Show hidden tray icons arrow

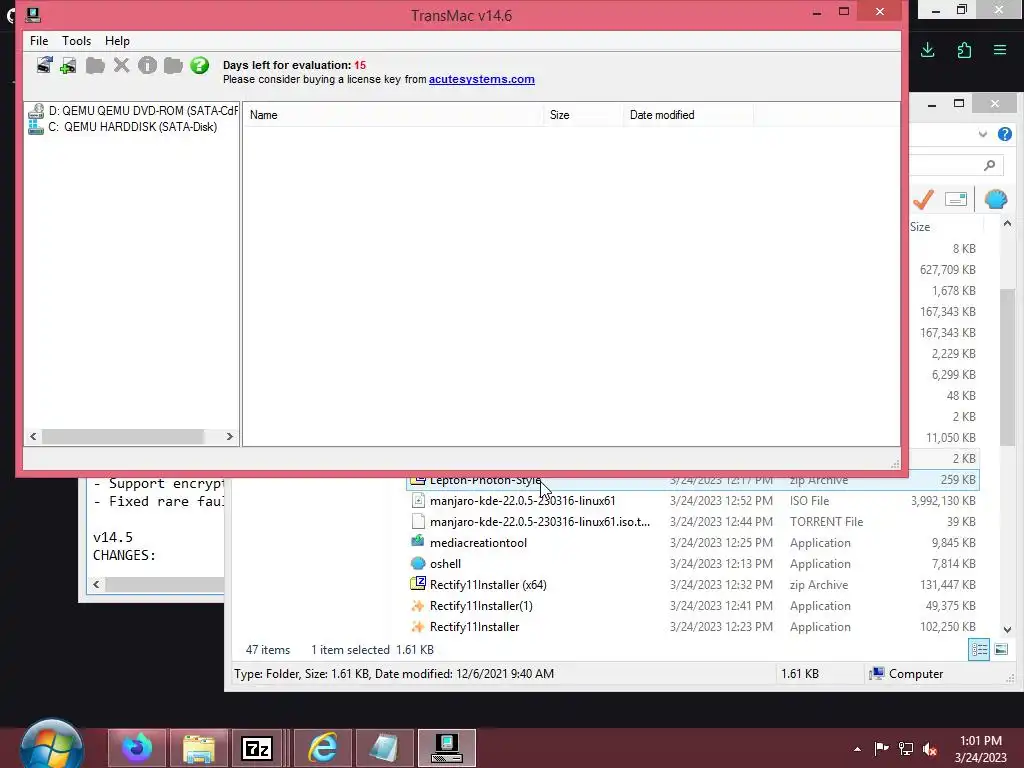click(x=857, y=749)
